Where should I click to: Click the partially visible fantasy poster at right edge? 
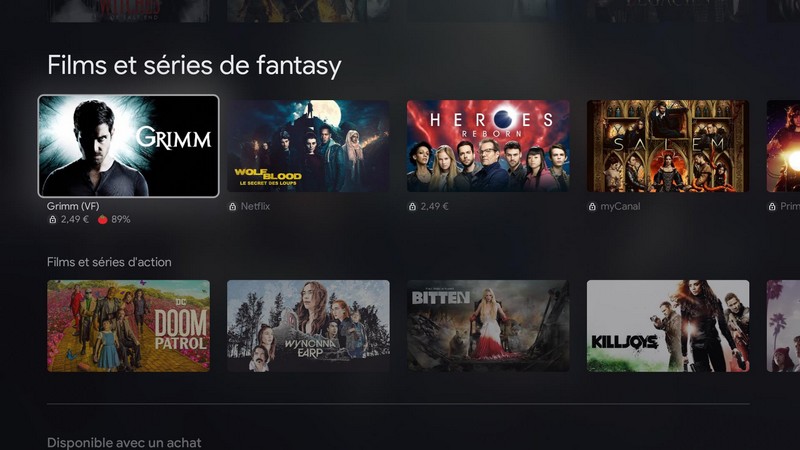coord(783,146)
